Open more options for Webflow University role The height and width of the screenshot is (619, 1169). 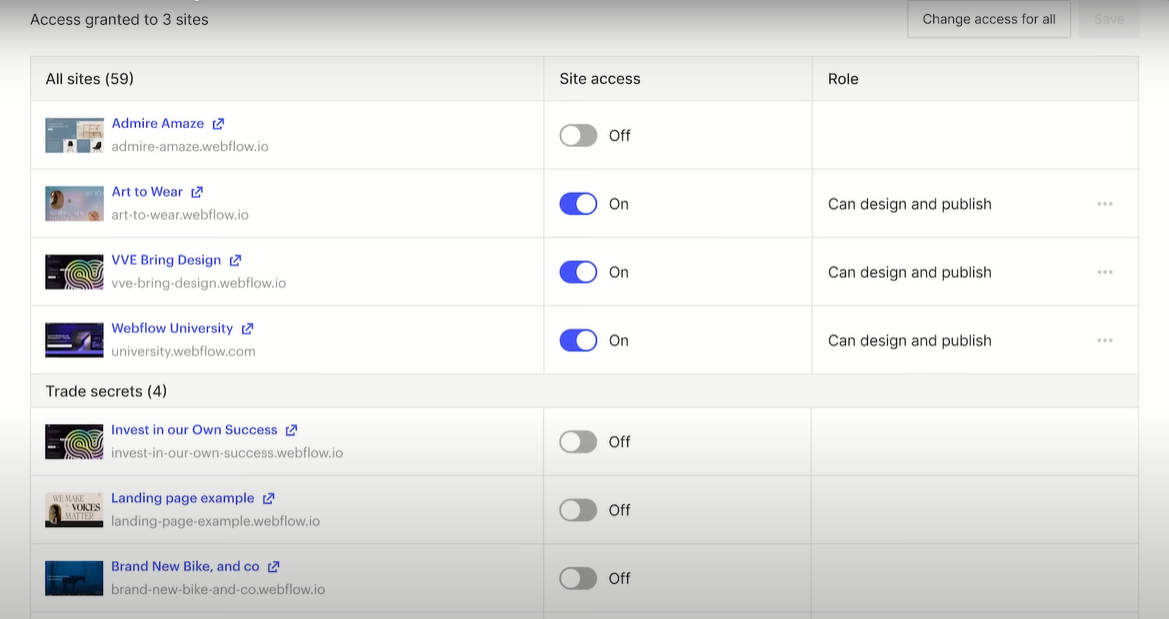pyautogui.click(x=1105, y=340)
